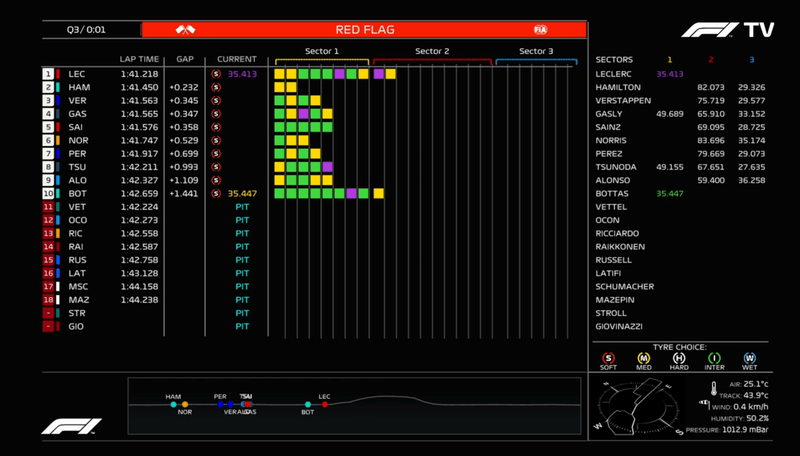The width and height of the screenshot is (800, 456).
Task: Click the LAP TIME column header
Action: coord(139,59)
